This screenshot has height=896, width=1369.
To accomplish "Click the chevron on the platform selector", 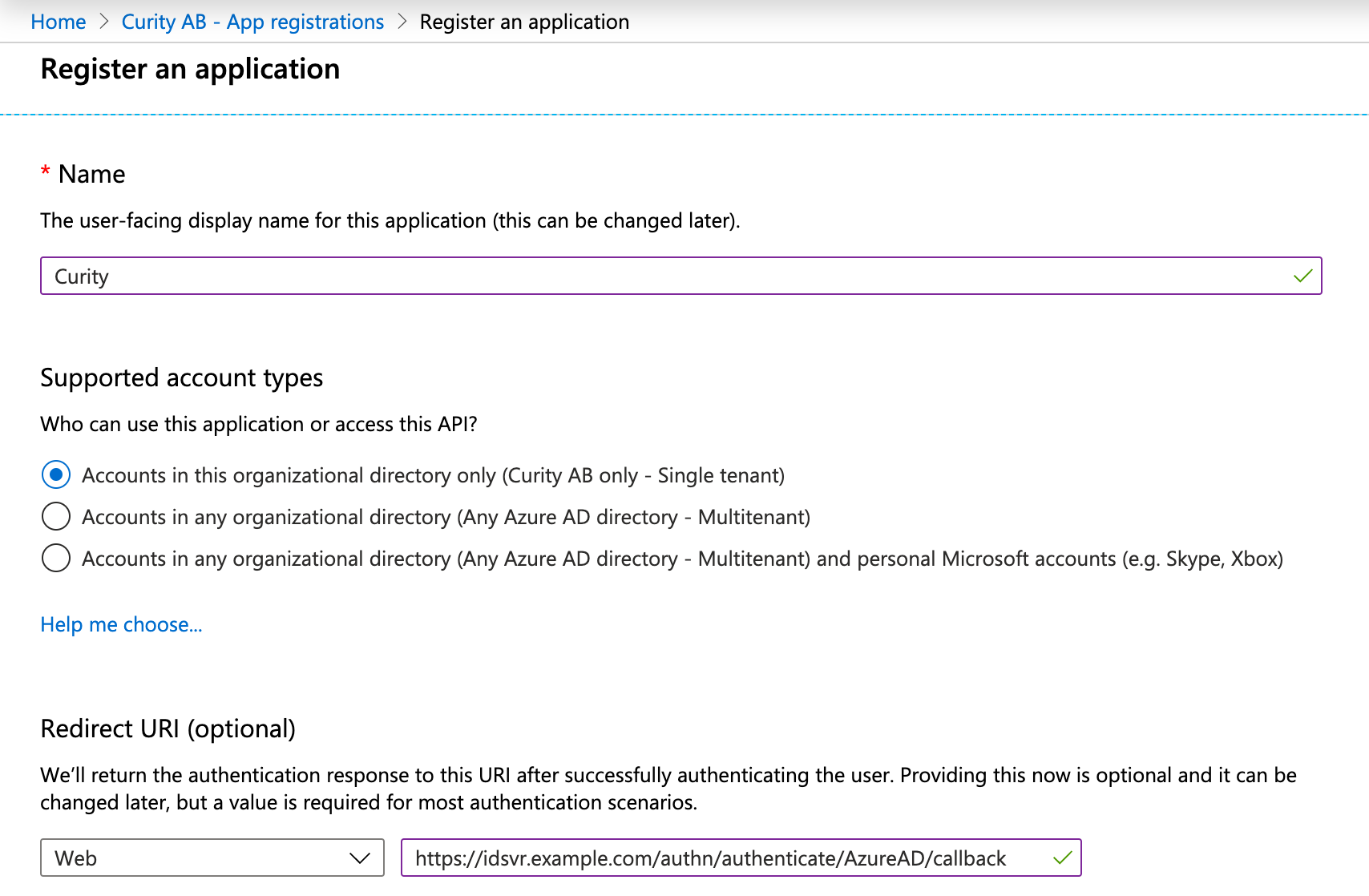I will [360, 858].
